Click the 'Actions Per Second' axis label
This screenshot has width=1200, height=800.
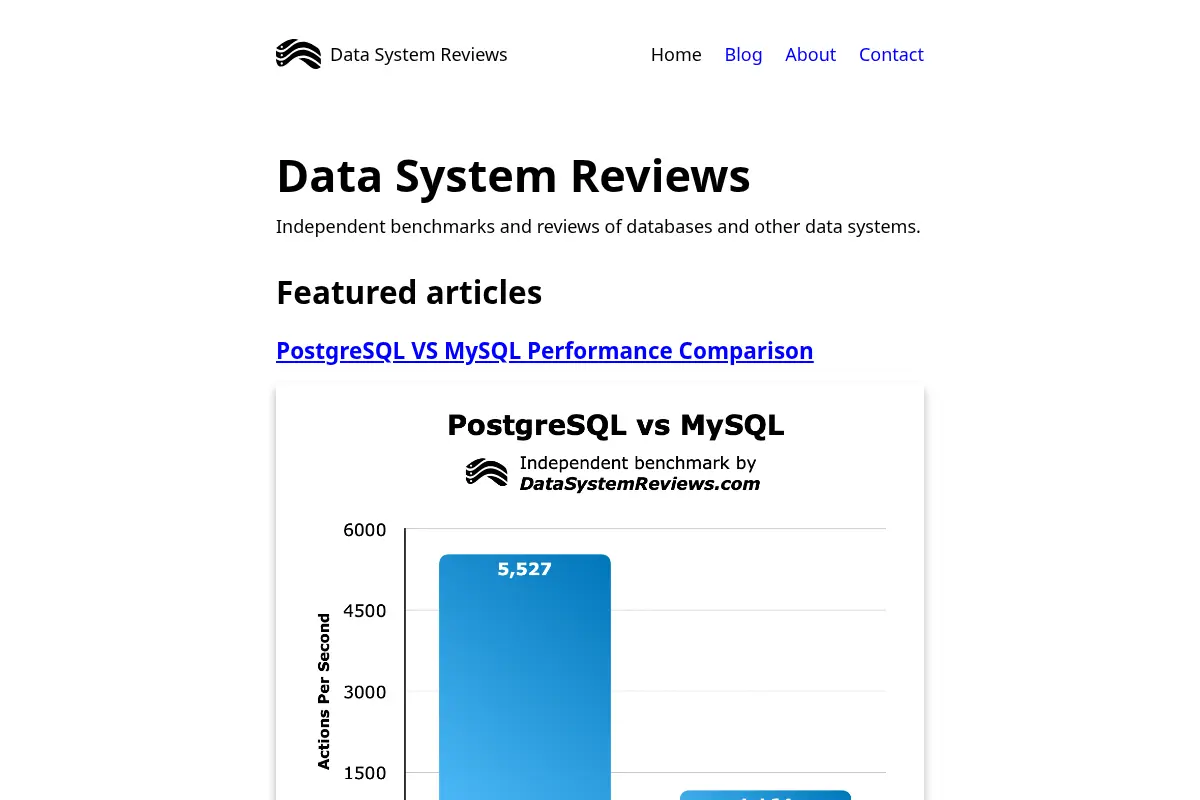(324, 692)
